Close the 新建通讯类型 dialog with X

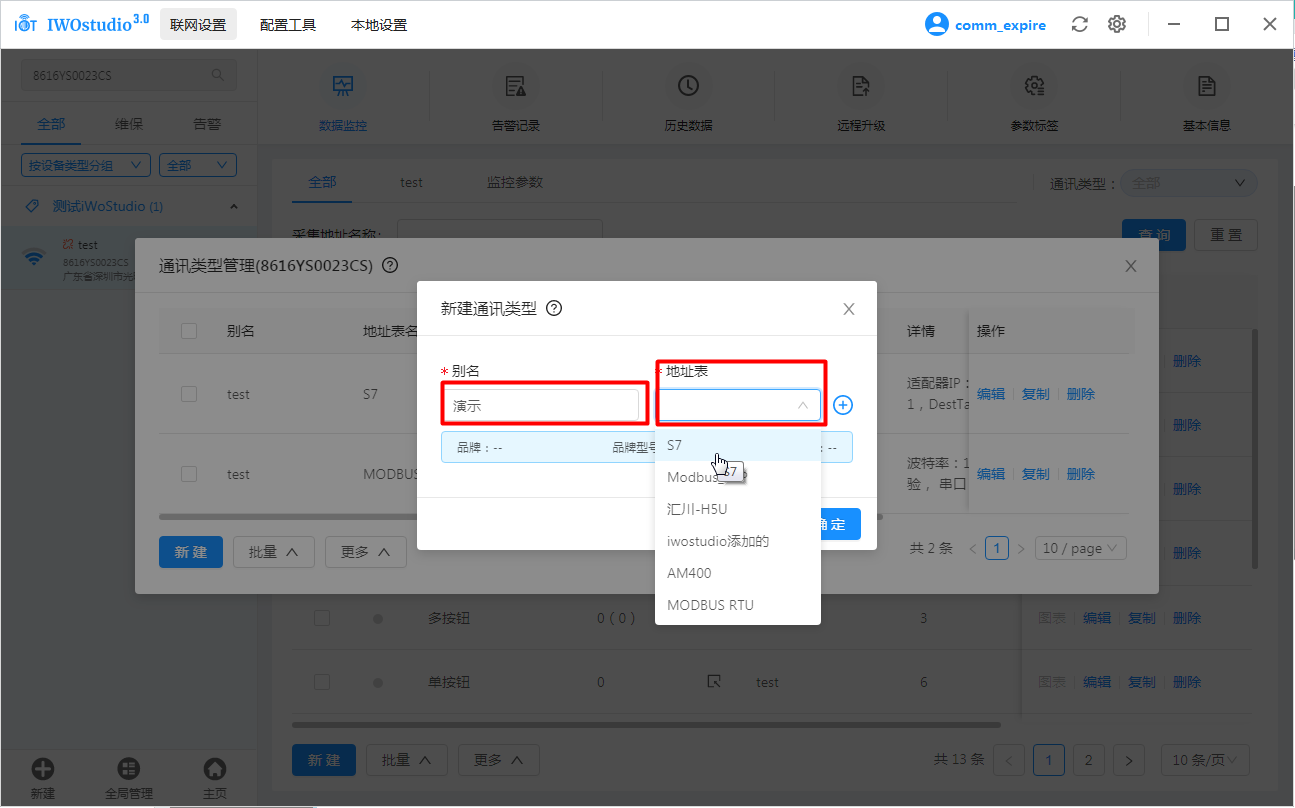849,309
